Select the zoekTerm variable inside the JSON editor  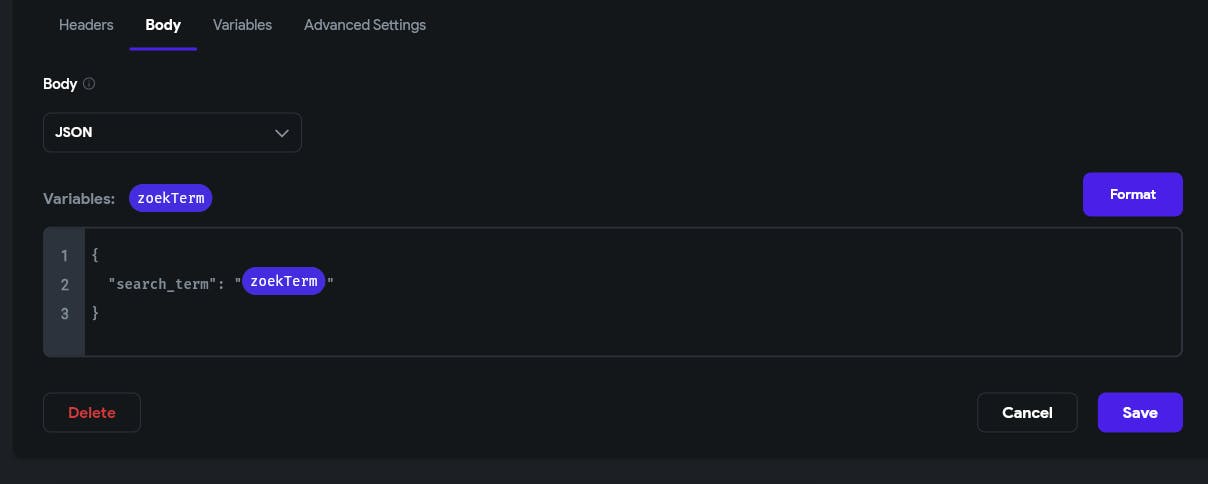284,281
